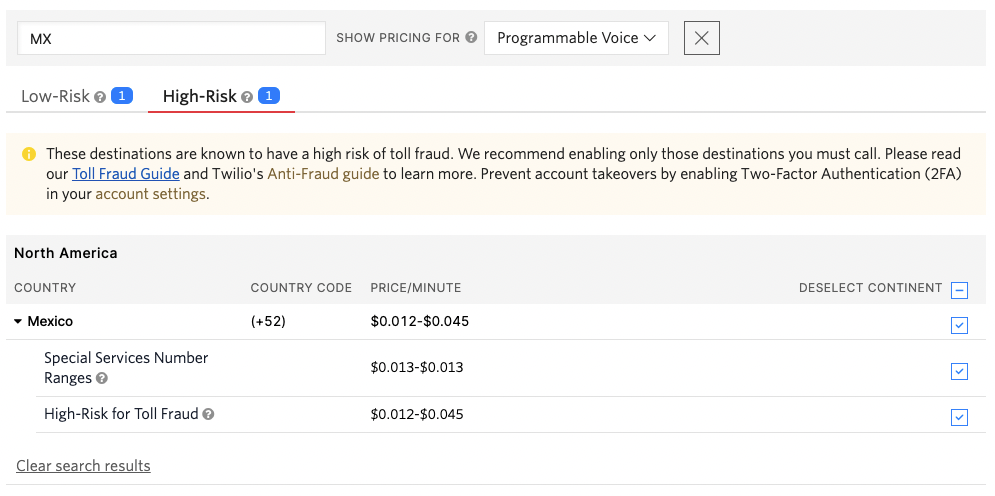Viewport: 995px width, 496px height.
Task: Click the X clear search button
Action: [x=702, y=38]
